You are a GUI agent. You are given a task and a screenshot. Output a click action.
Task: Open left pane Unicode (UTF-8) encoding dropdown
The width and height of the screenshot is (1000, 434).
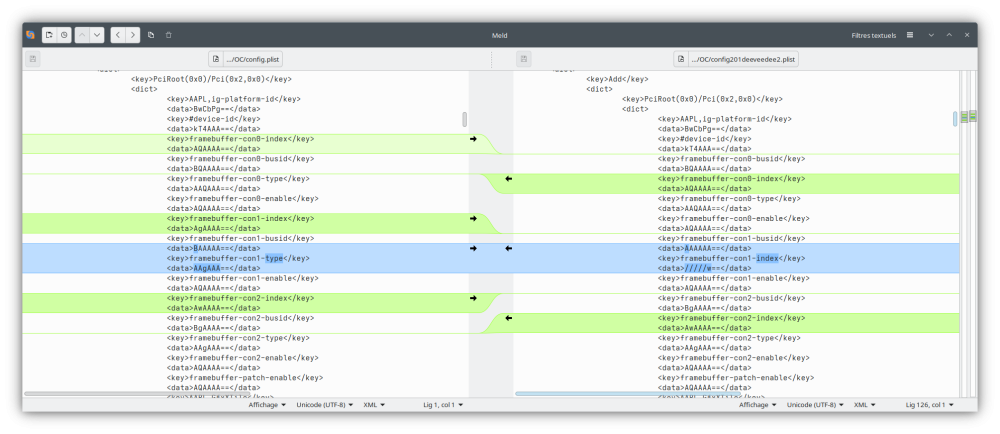[x=324, y=405]
